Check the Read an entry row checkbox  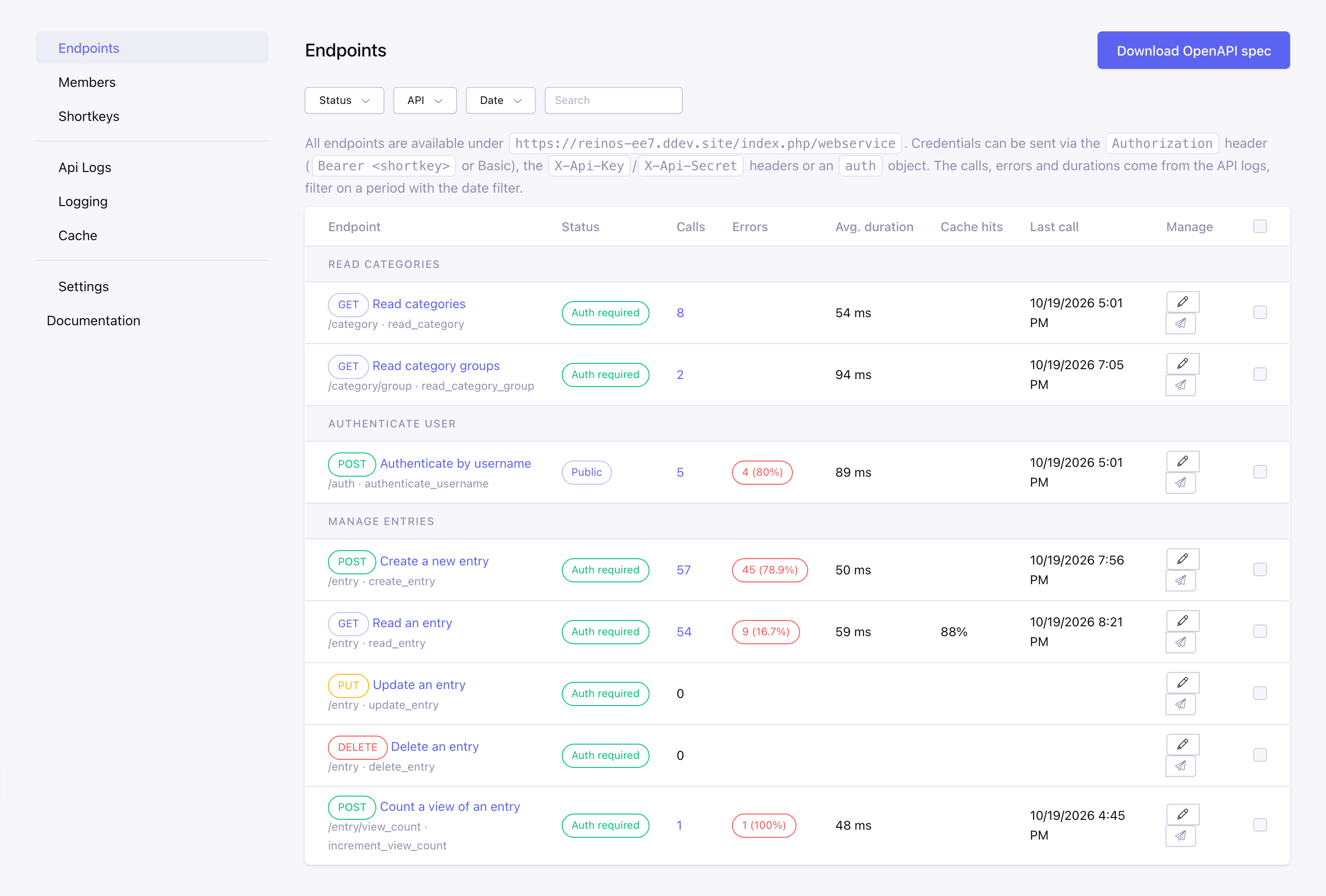coord(1260,631)
